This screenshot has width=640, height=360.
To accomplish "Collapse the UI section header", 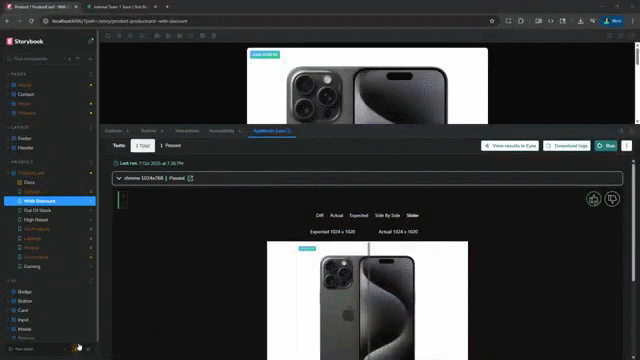I will (x=12, y=281).
